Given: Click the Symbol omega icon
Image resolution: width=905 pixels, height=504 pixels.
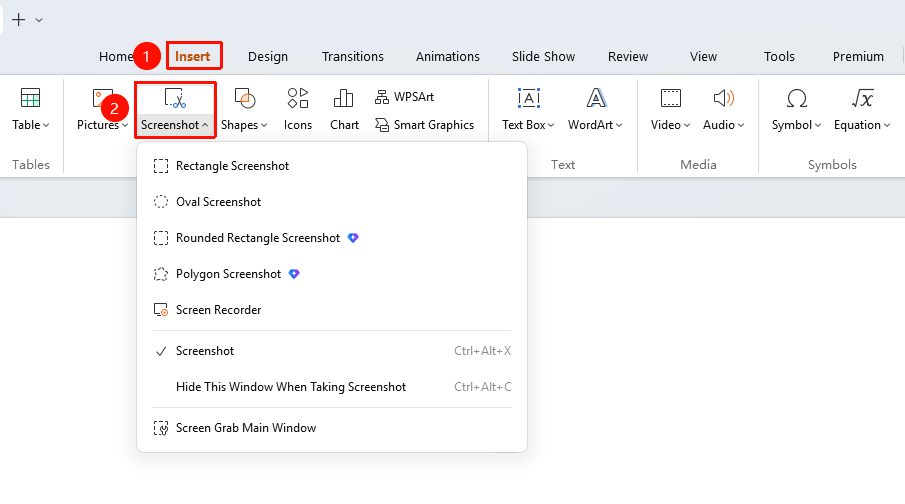Looking at the screenshot, I should (x=796, y=98).
